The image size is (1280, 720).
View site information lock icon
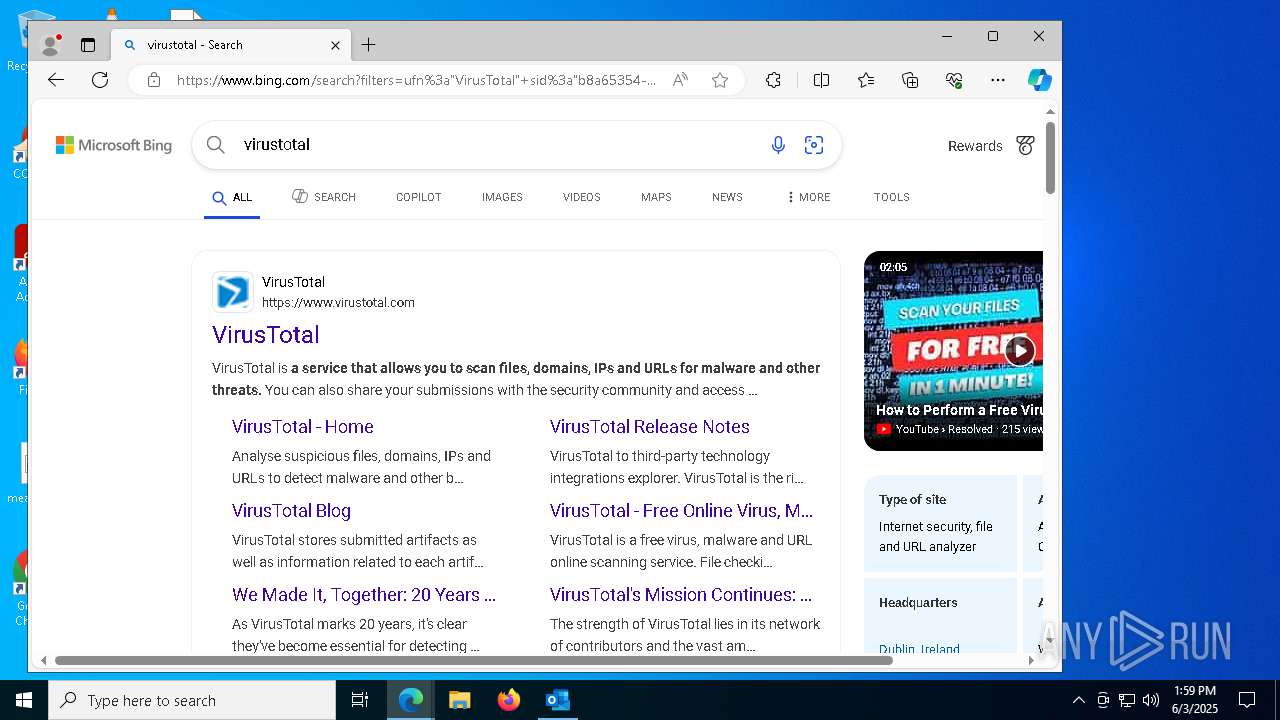(x=153, y=80)
